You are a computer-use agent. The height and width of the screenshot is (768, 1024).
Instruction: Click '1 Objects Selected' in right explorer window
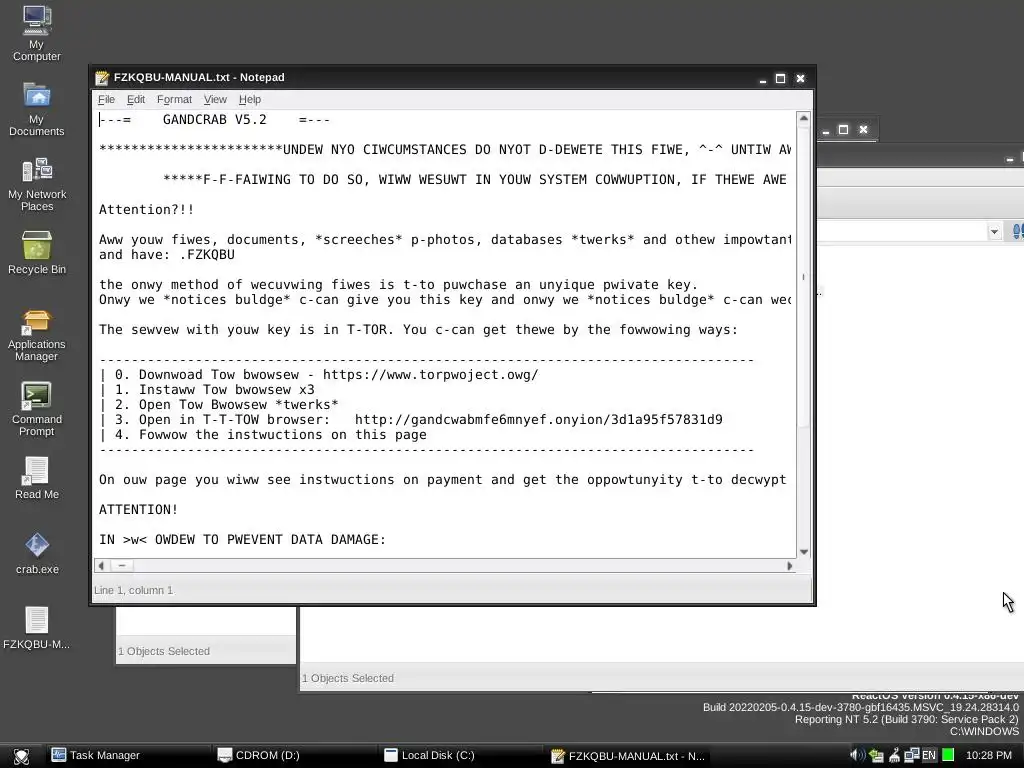[348, 679]
